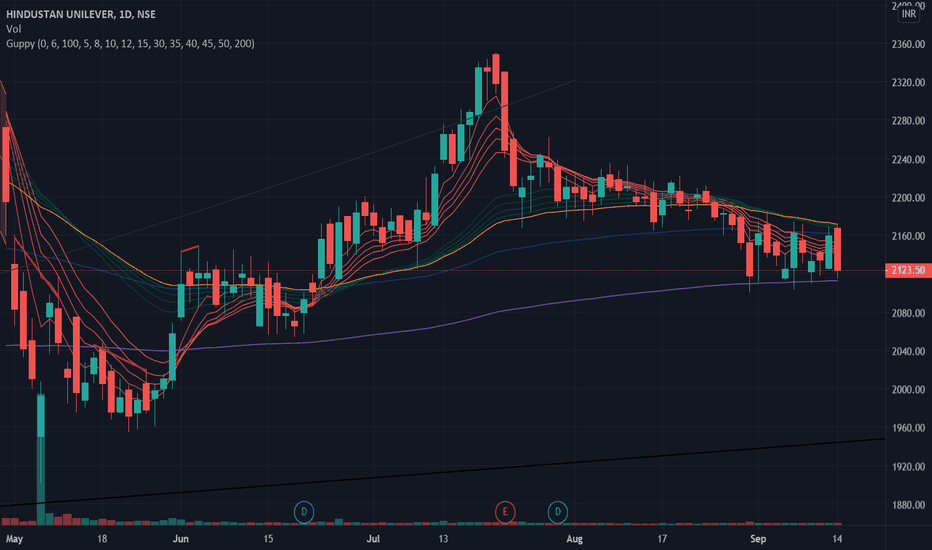Viewport: 932px width, 550px height.
Task: Click the Aug date label
Action: [574, 539]
